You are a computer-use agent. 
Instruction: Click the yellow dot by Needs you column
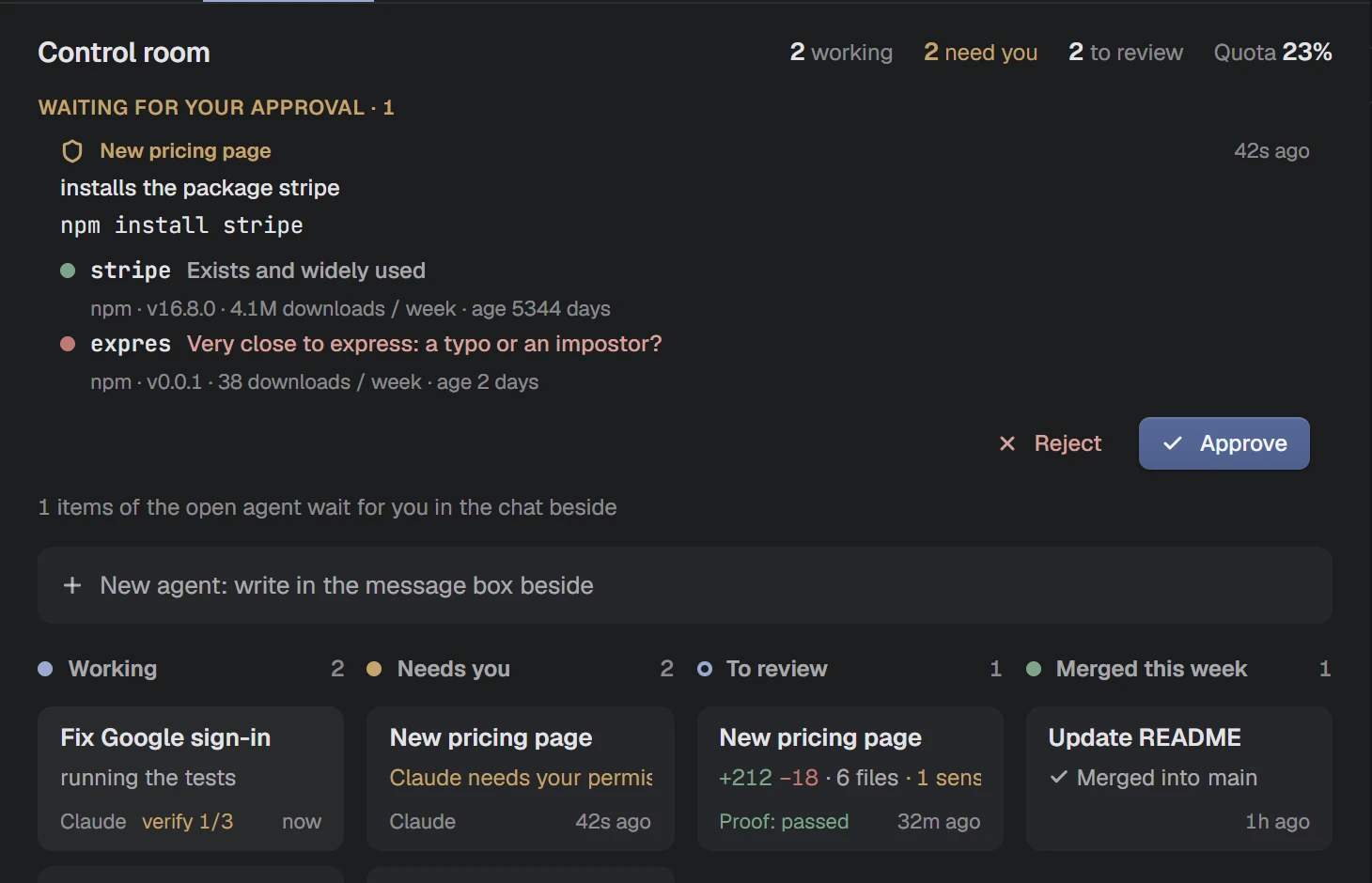(374, 669)
